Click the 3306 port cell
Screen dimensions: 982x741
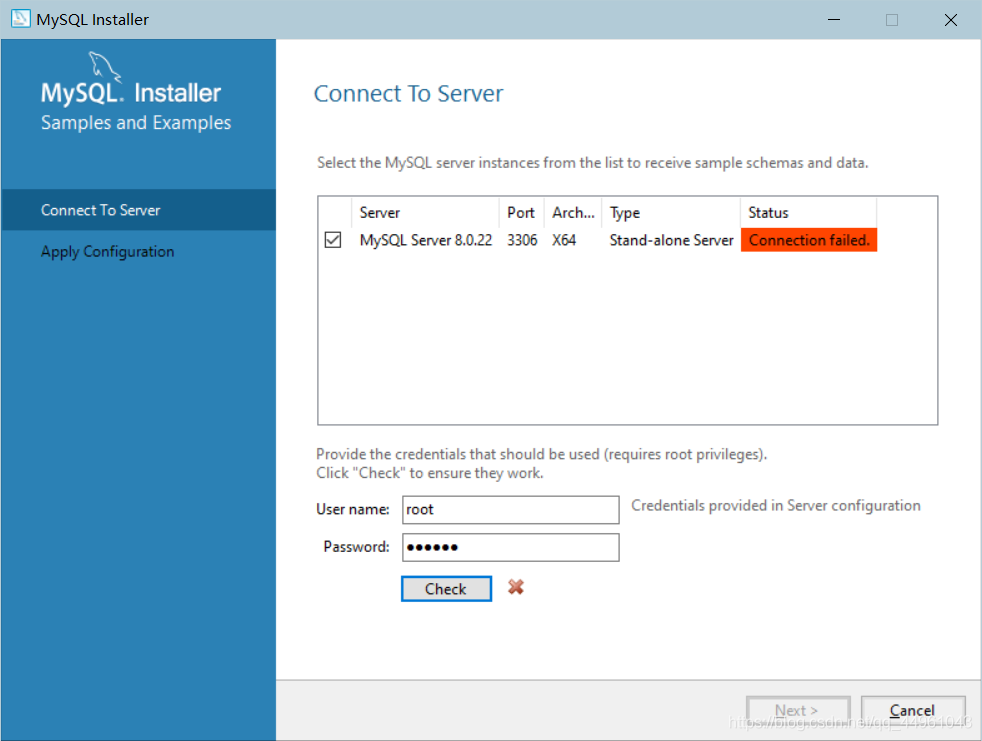pyautogui.click(x=522, y=240)
